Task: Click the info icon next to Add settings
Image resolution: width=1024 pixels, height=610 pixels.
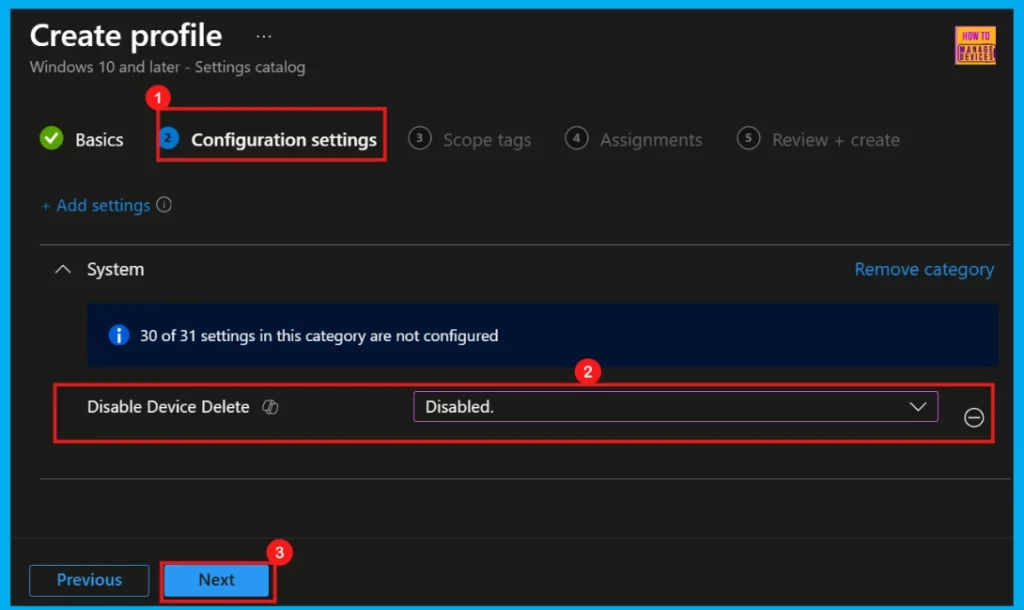Action: click(164, 205)
